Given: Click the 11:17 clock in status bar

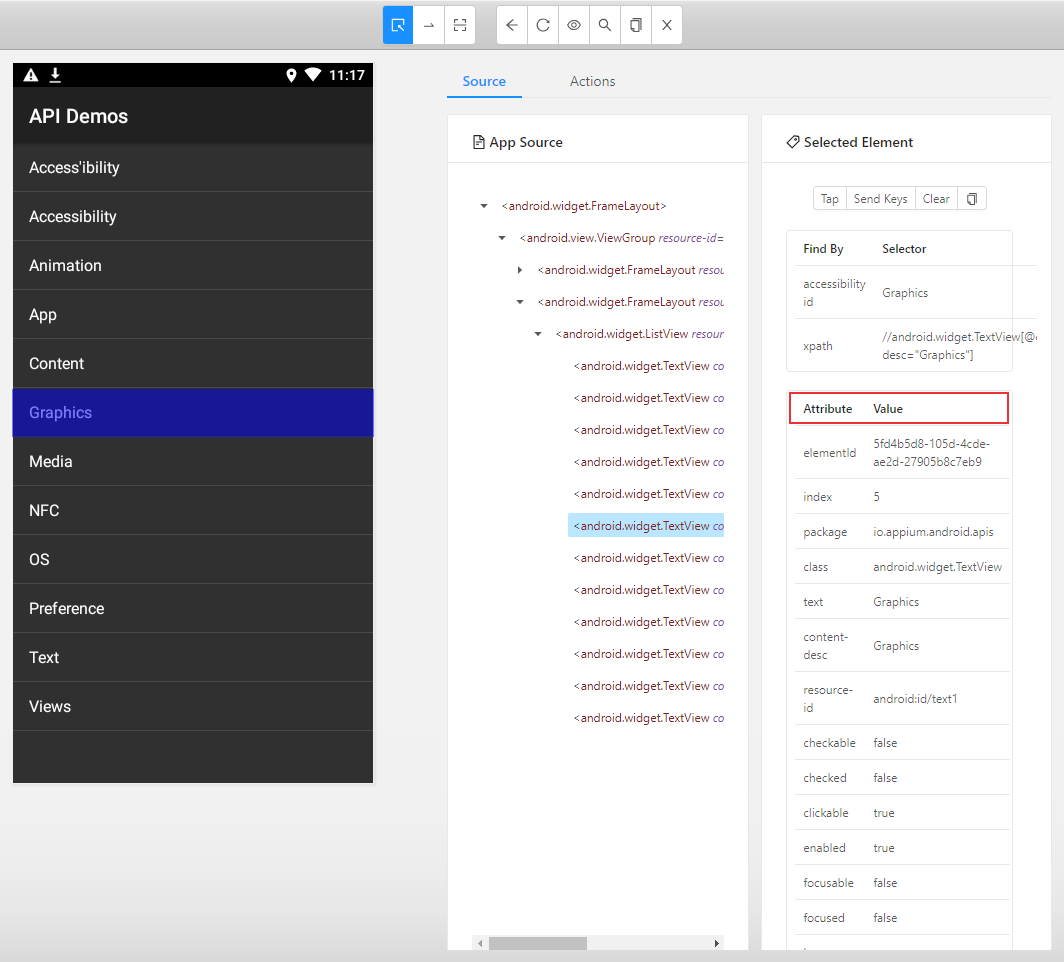Looking at the screenshot, I should [347, 75].
